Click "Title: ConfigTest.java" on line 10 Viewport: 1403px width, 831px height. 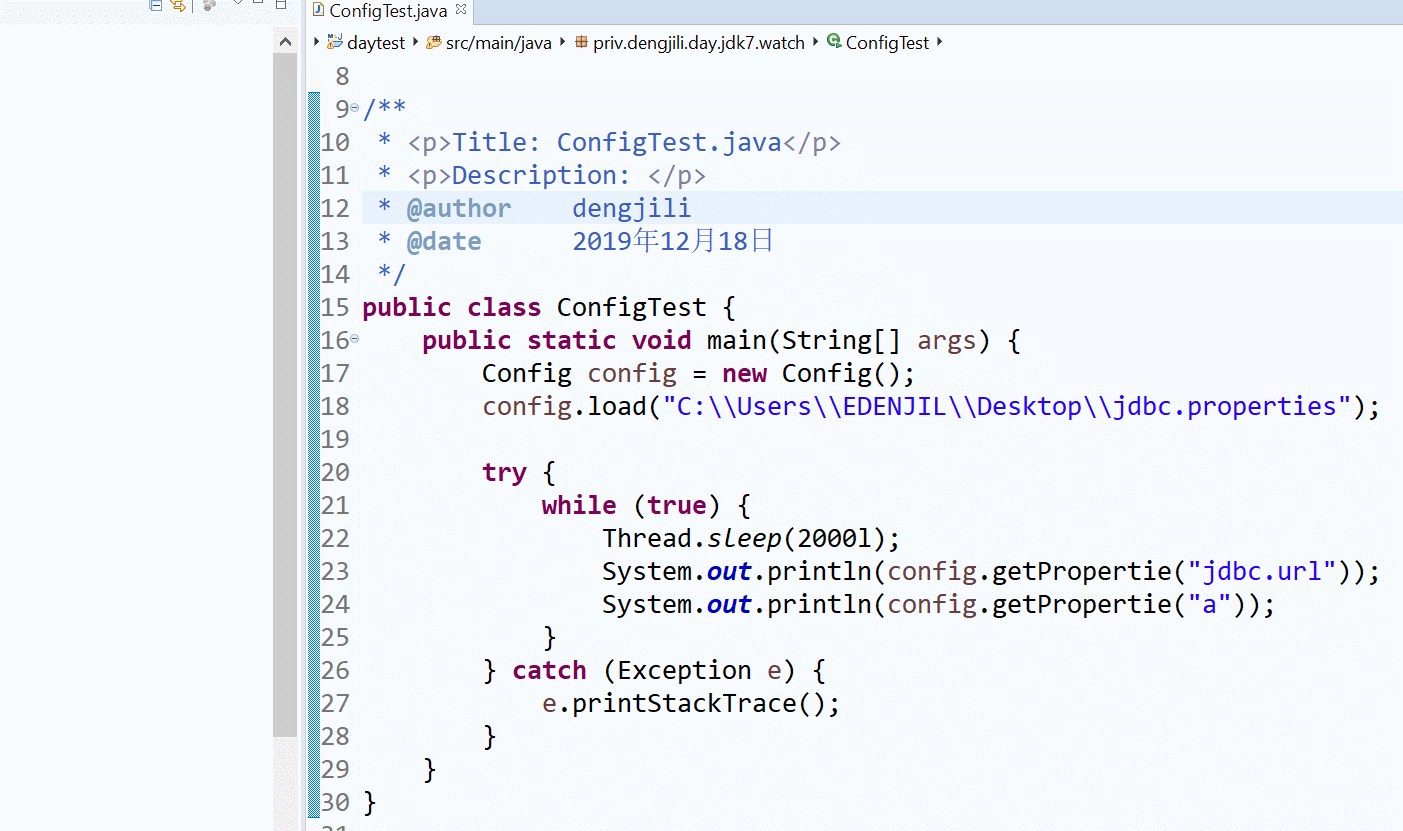(x=617, y=142)
